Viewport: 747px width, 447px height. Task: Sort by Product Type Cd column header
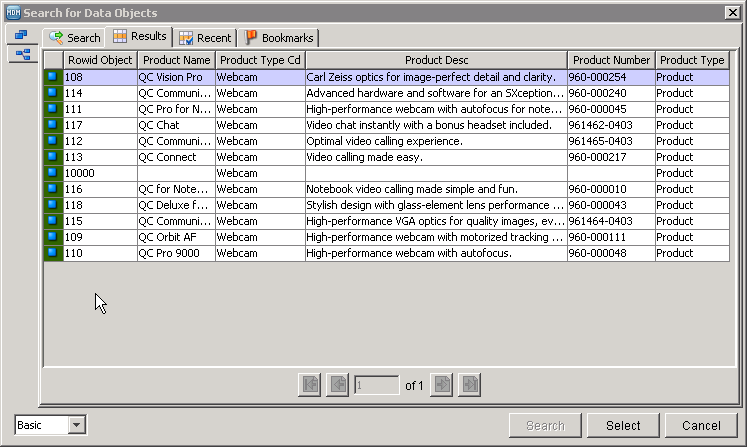(x=260, y=60)
